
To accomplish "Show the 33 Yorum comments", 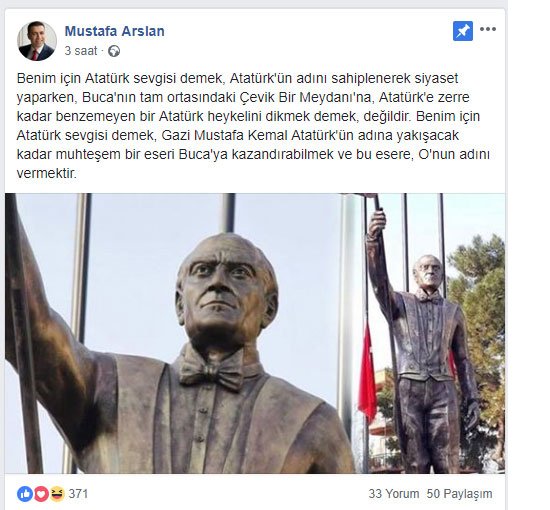I will (x=394, y=494).
